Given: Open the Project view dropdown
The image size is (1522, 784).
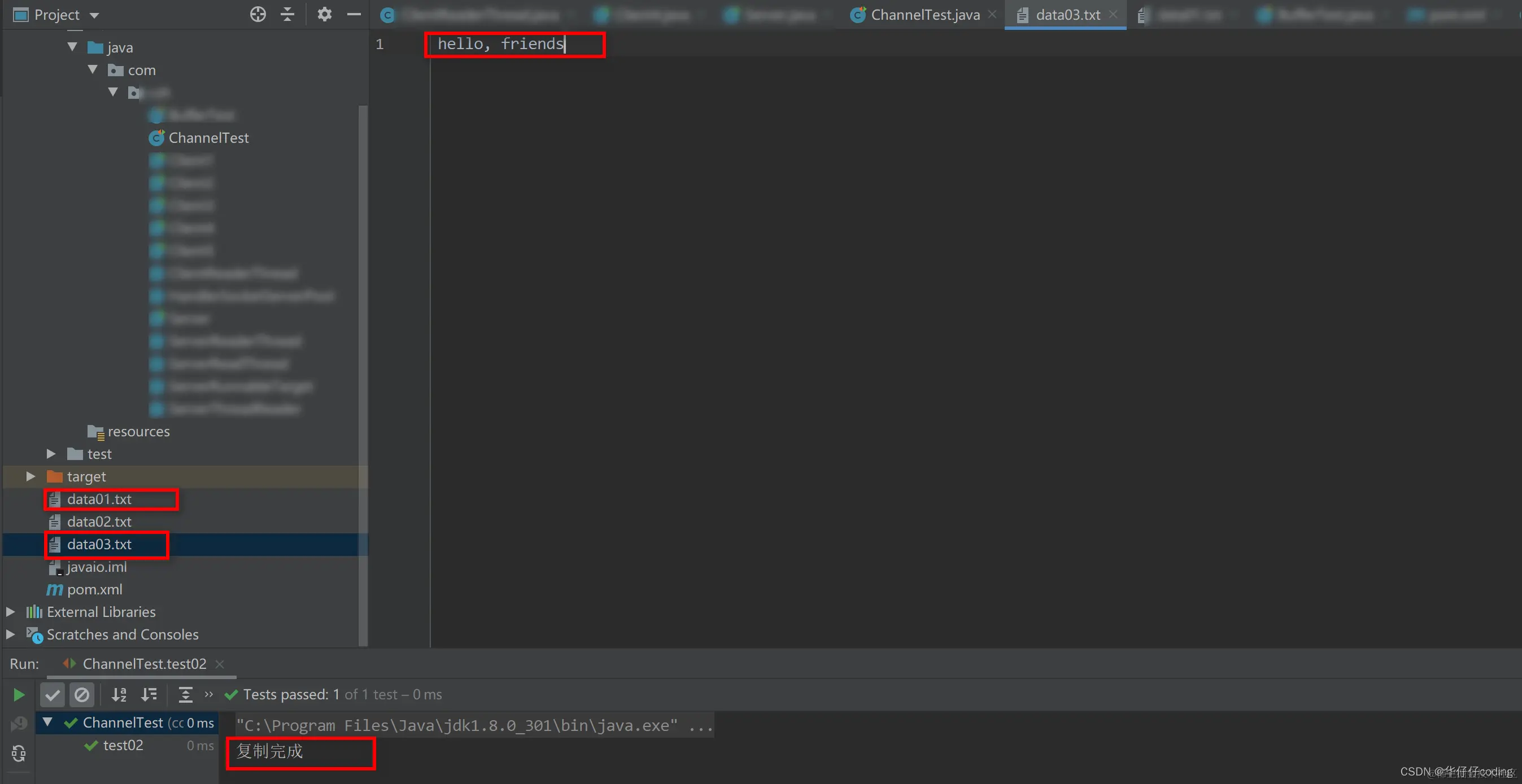Looking at the screenshot, I should point(94,15).
